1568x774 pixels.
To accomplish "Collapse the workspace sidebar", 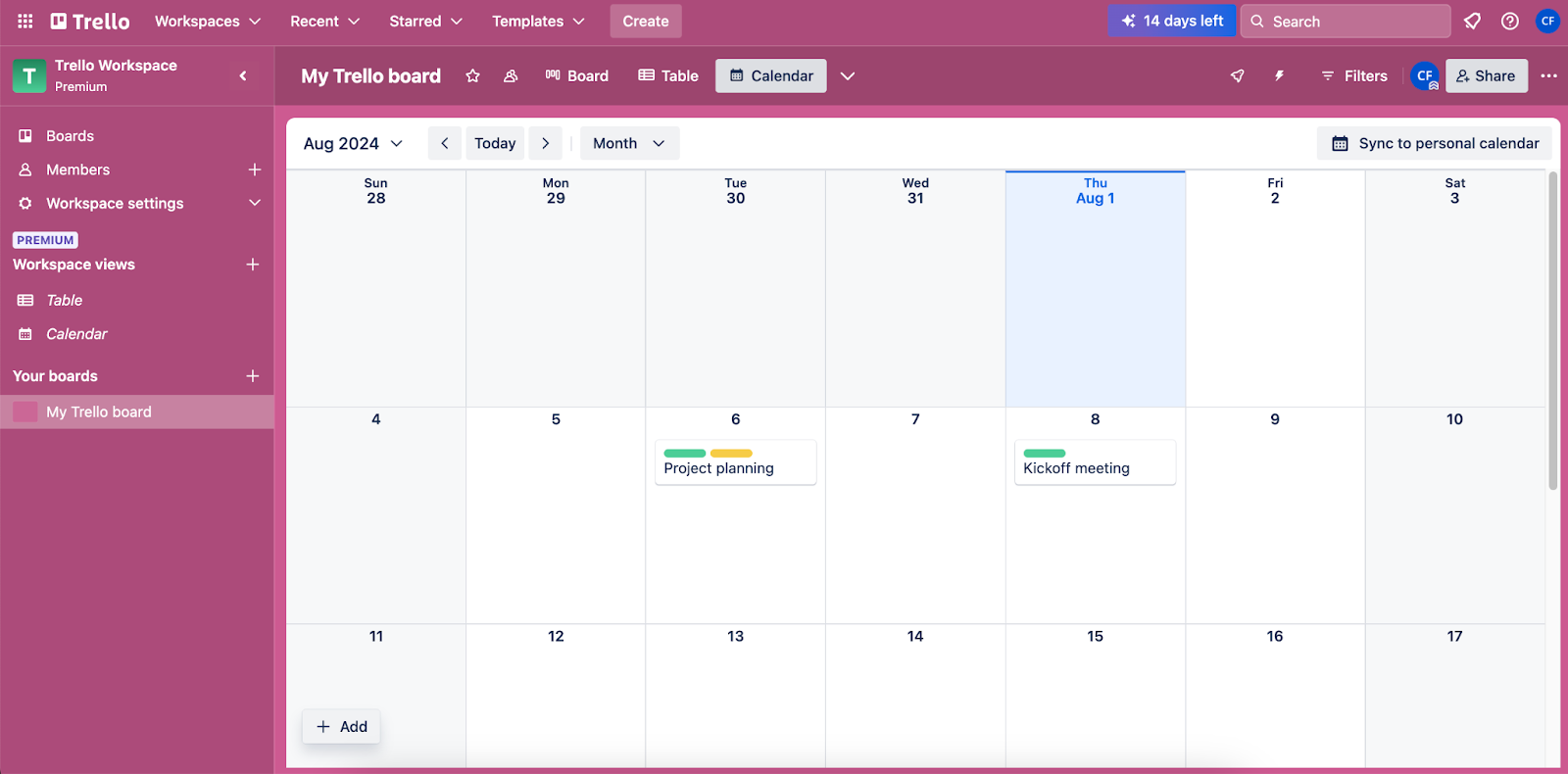I will (243, 75).
